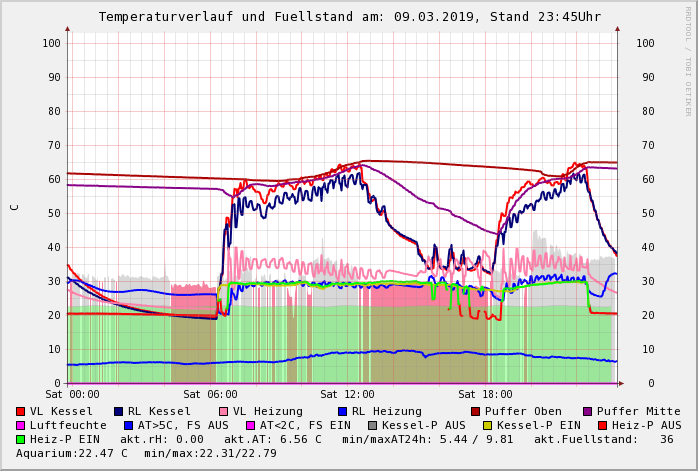Screen dimensions: 698x471
Task: Select the Sat 18:00 time axis label
Action: [x=485, y=394]
